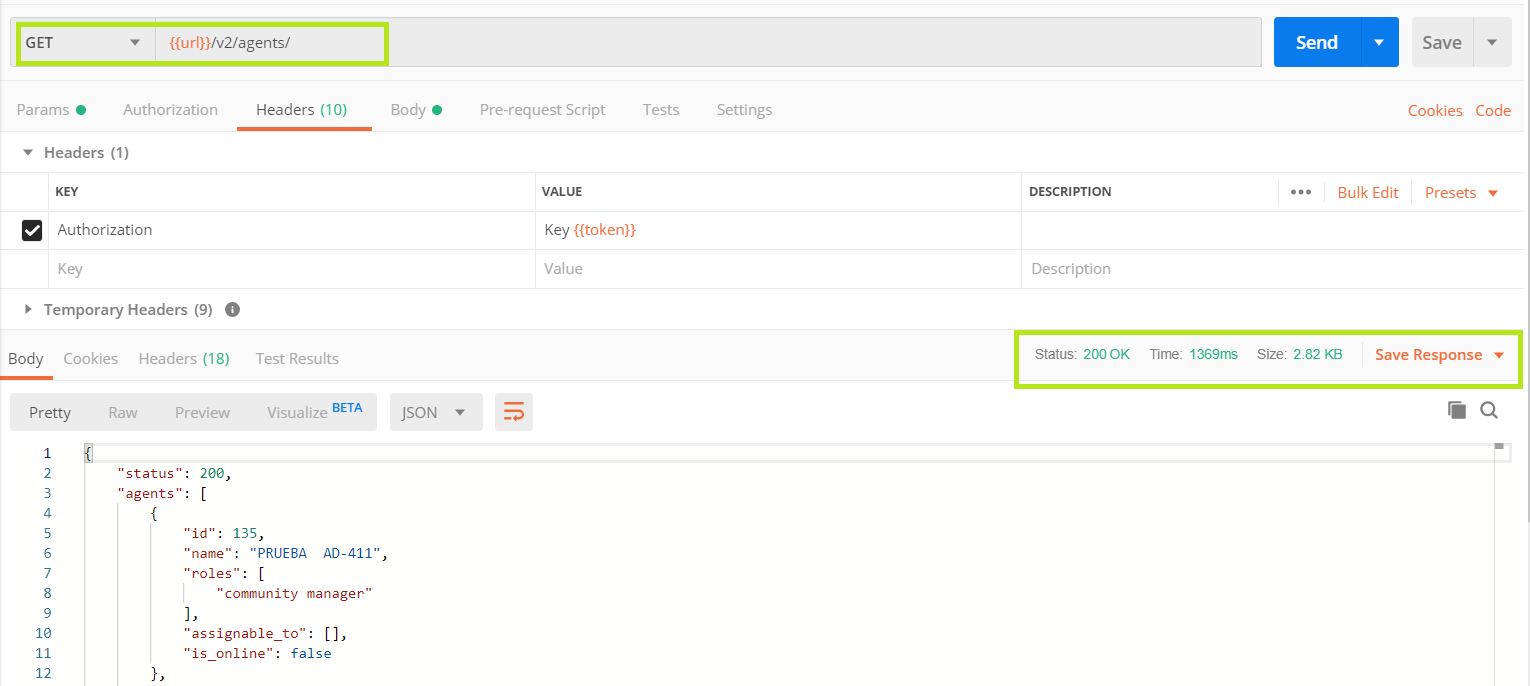The width and height of the screenshot is (1530, 686).
Task: Click the "status": 200 line
Action: pyautogui.click(x=175, y=473)
